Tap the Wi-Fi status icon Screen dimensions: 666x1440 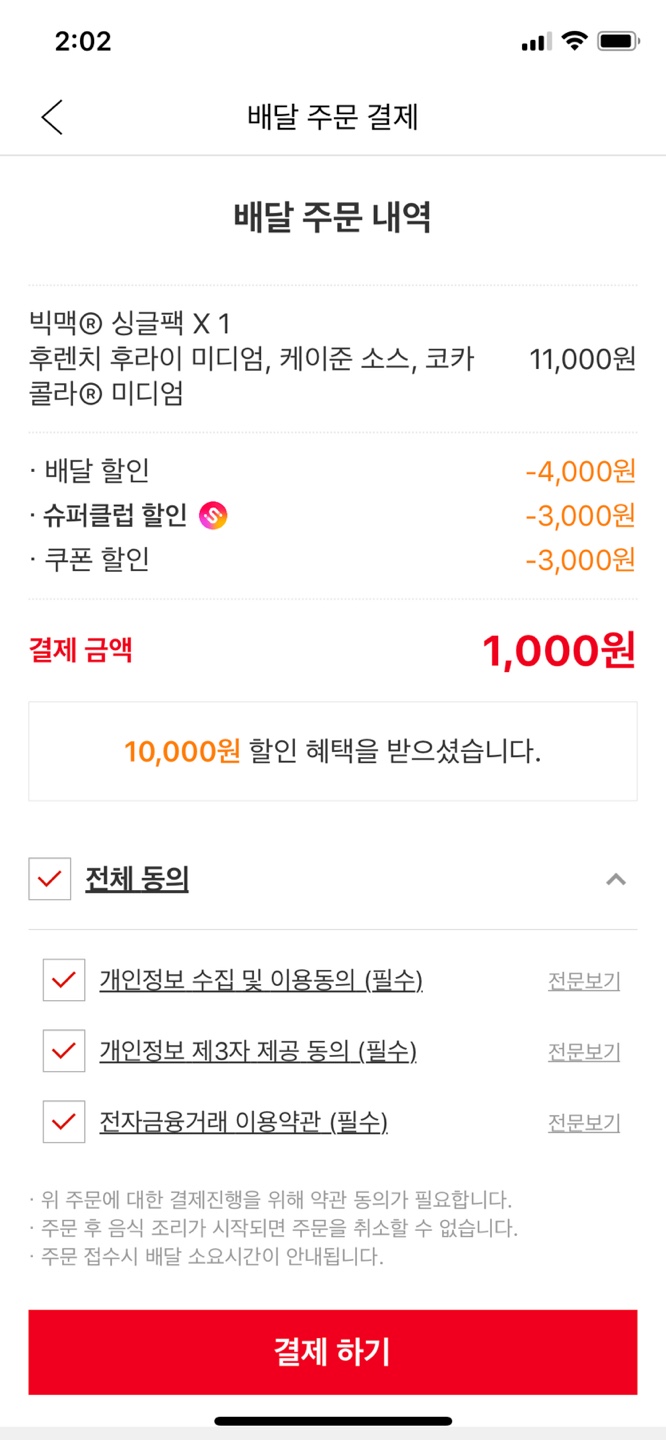574,41
